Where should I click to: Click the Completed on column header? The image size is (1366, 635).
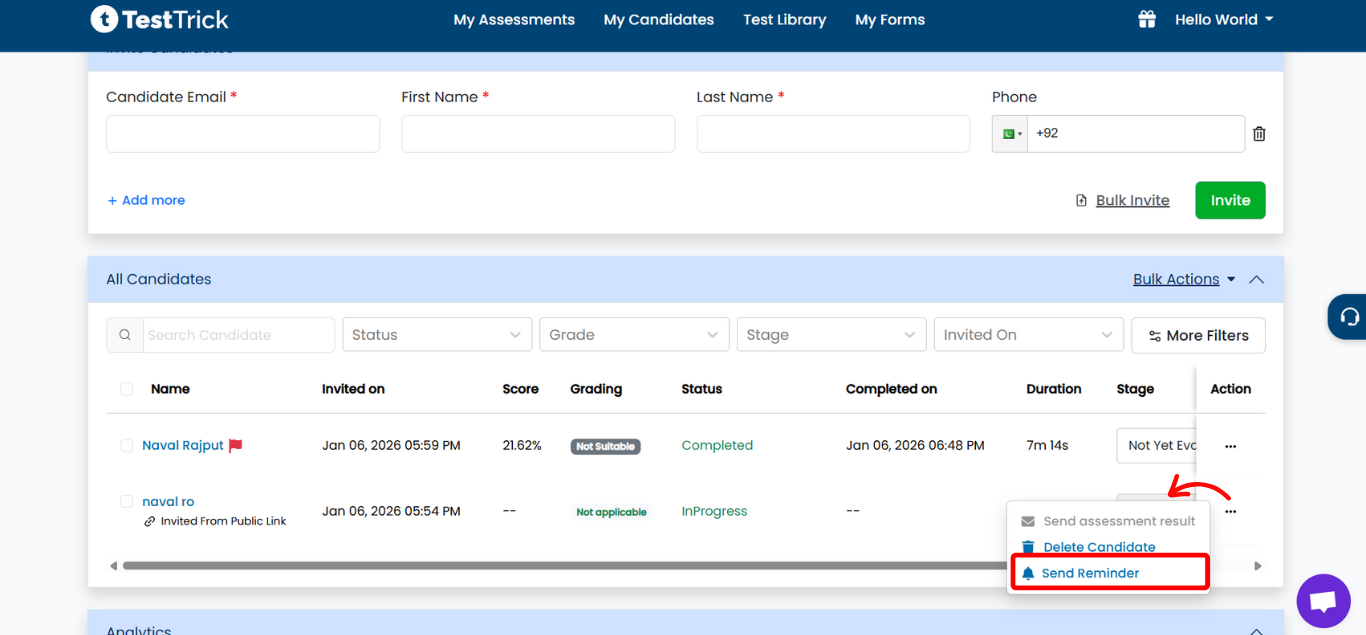(x=891, y=389)
